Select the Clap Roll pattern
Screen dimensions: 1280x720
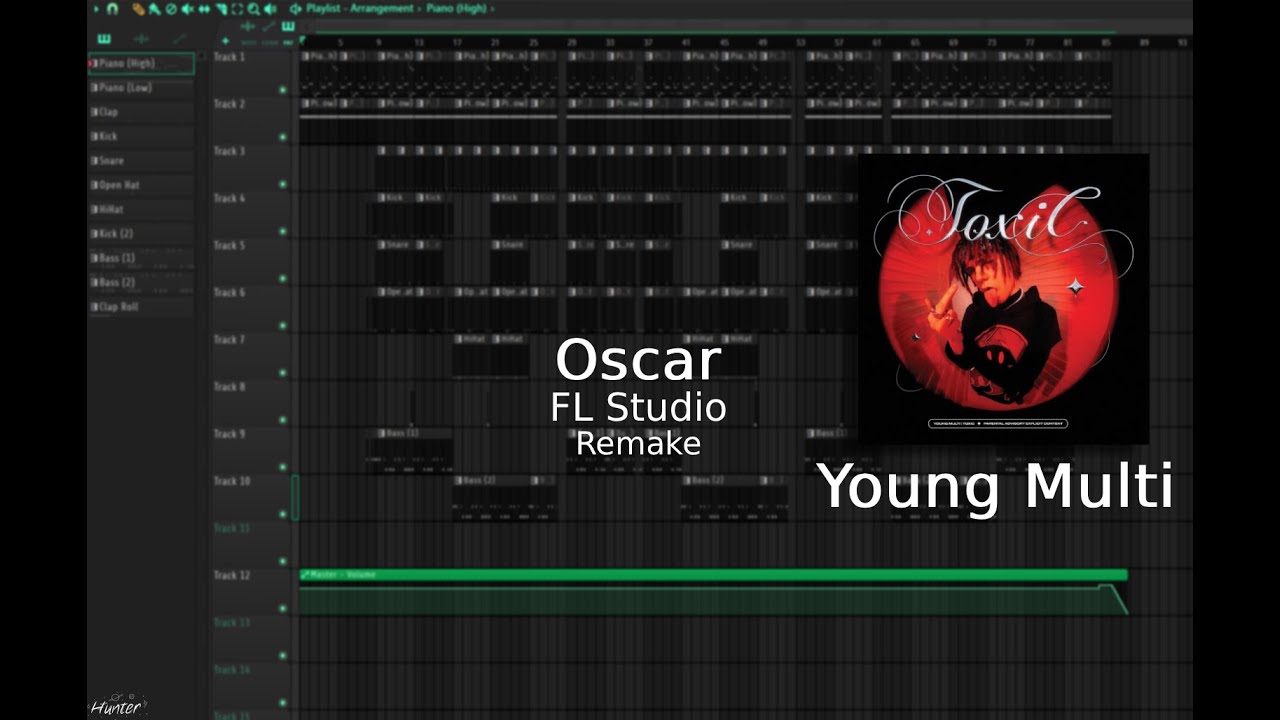[x=142, y=307]
